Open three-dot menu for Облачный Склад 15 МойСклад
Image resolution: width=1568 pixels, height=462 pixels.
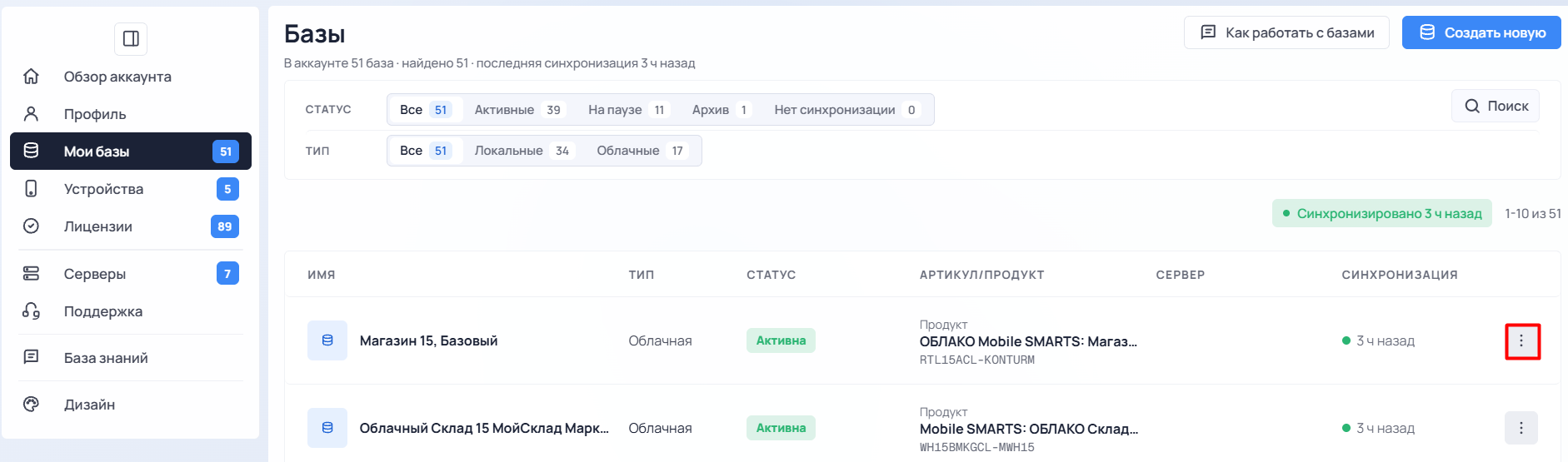click(x=1521, y=428)
